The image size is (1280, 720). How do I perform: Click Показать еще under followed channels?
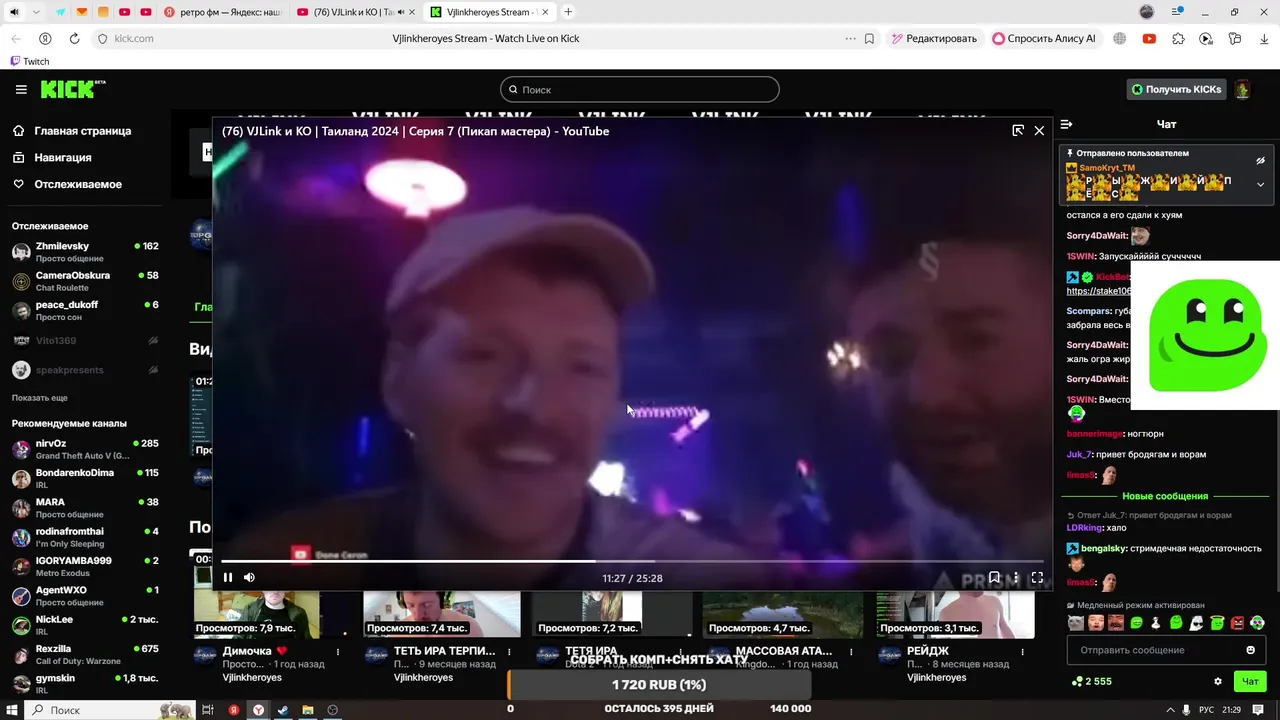point(40,398)
